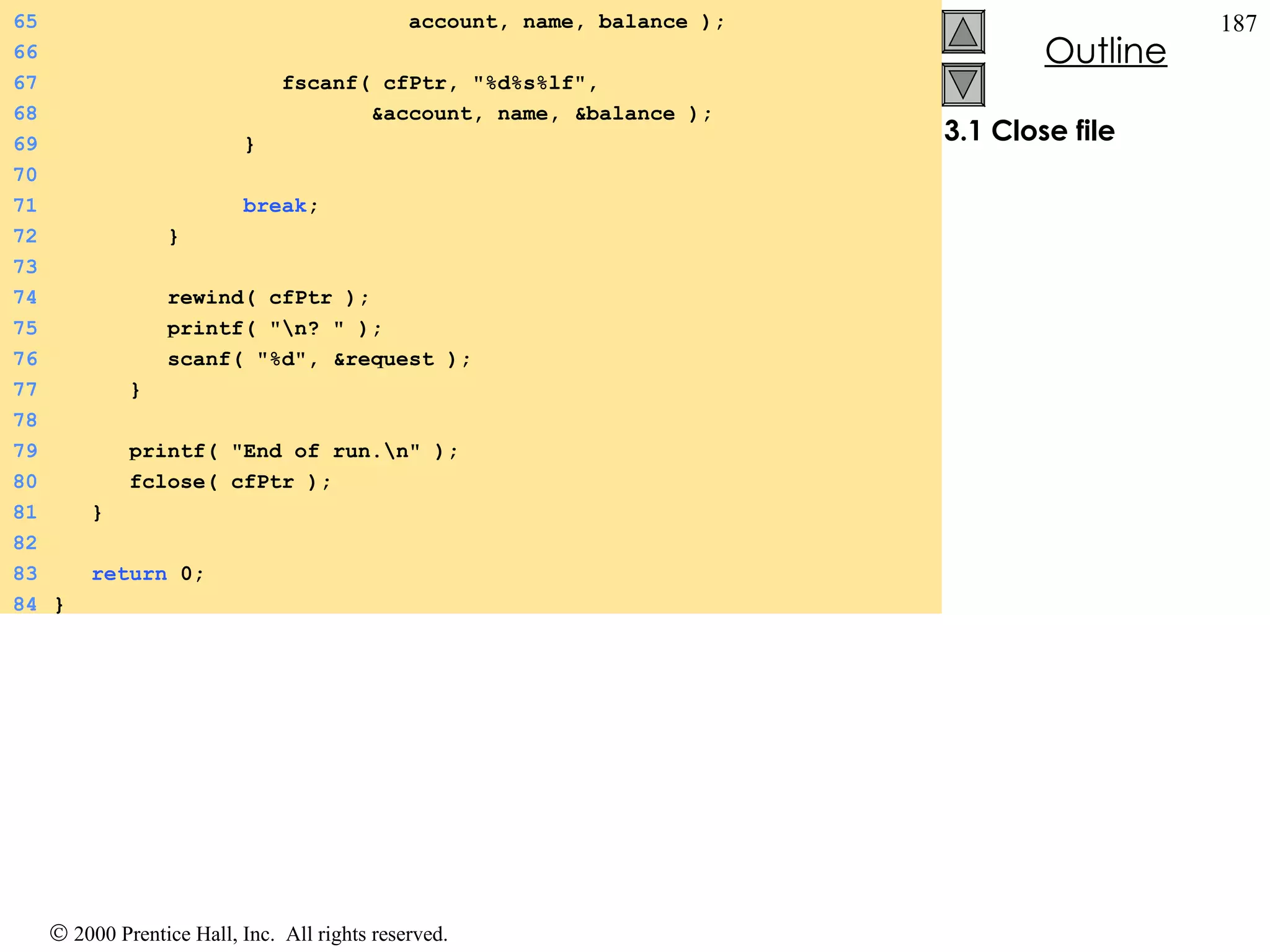Click slide number 187
This screenshot has width=1270, height=952.
tap(1238, 24)
